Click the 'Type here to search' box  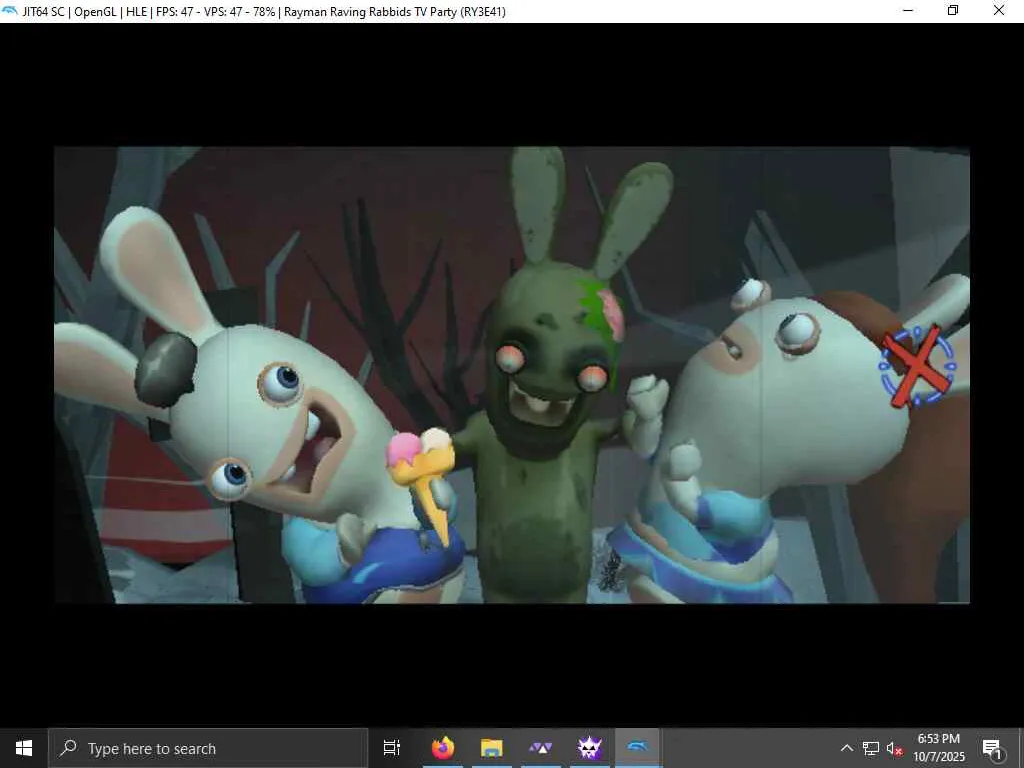(208, 748)
